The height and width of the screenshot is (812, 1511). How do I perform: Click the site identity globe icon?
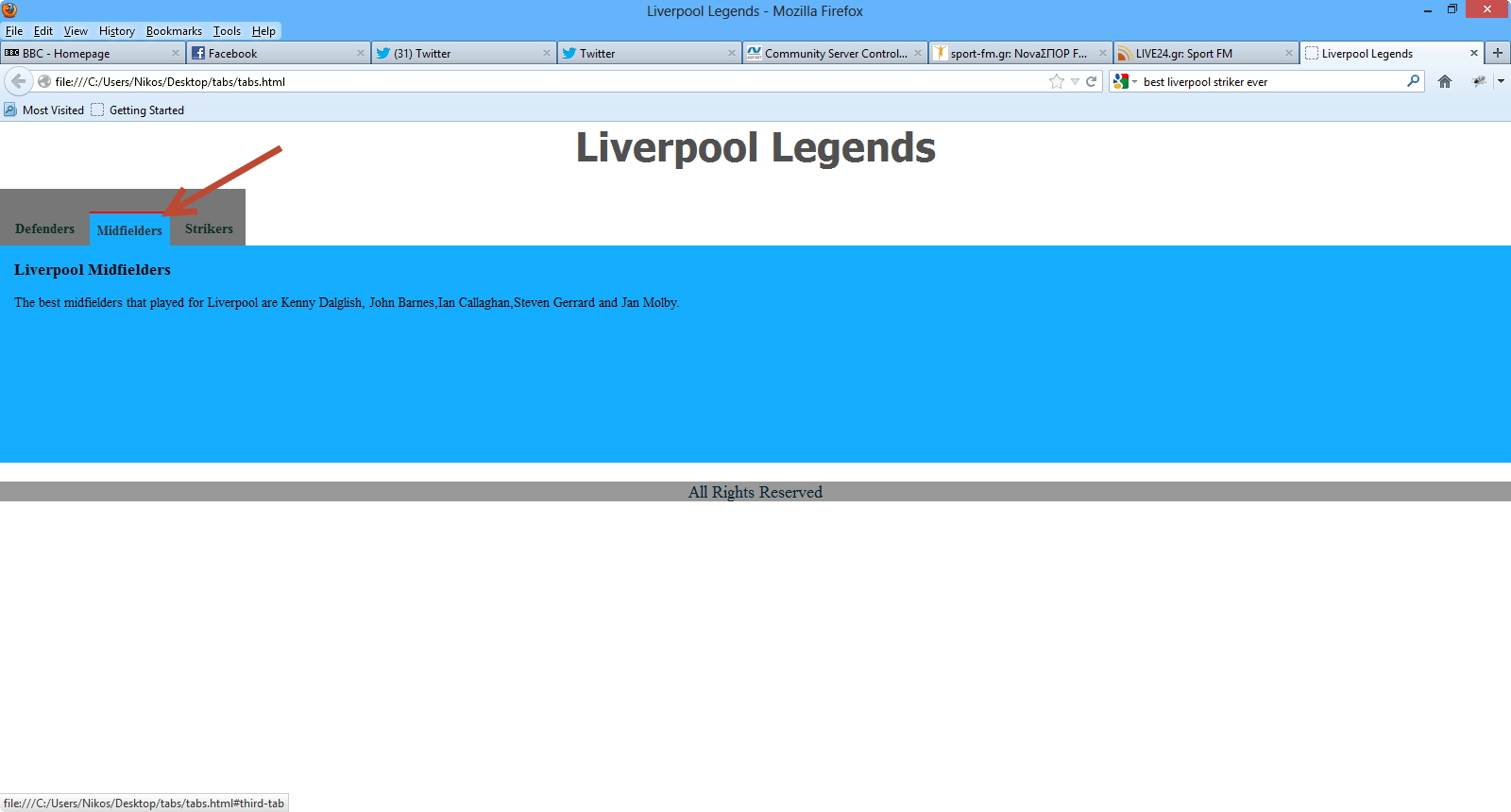44,81
